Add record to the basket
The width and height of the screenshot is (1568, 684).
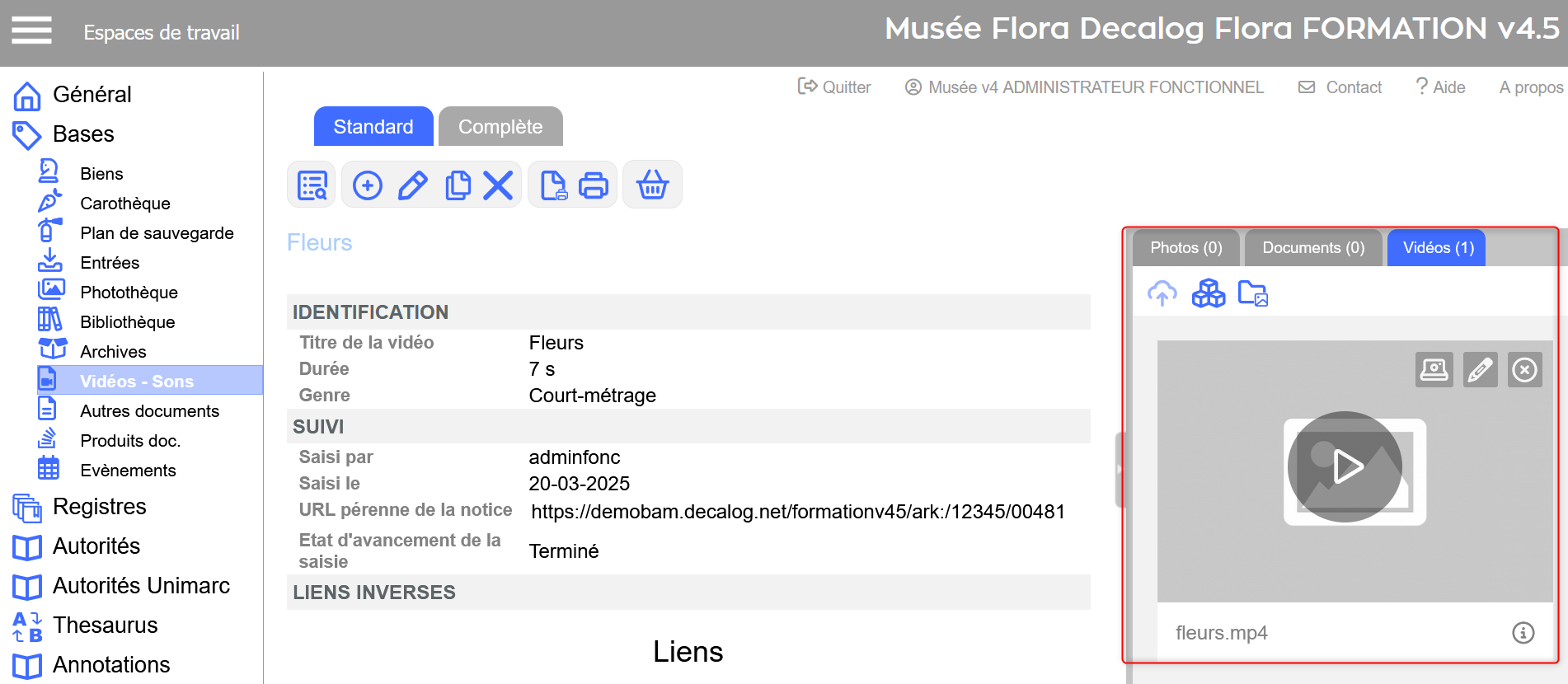tap(652, 185)
